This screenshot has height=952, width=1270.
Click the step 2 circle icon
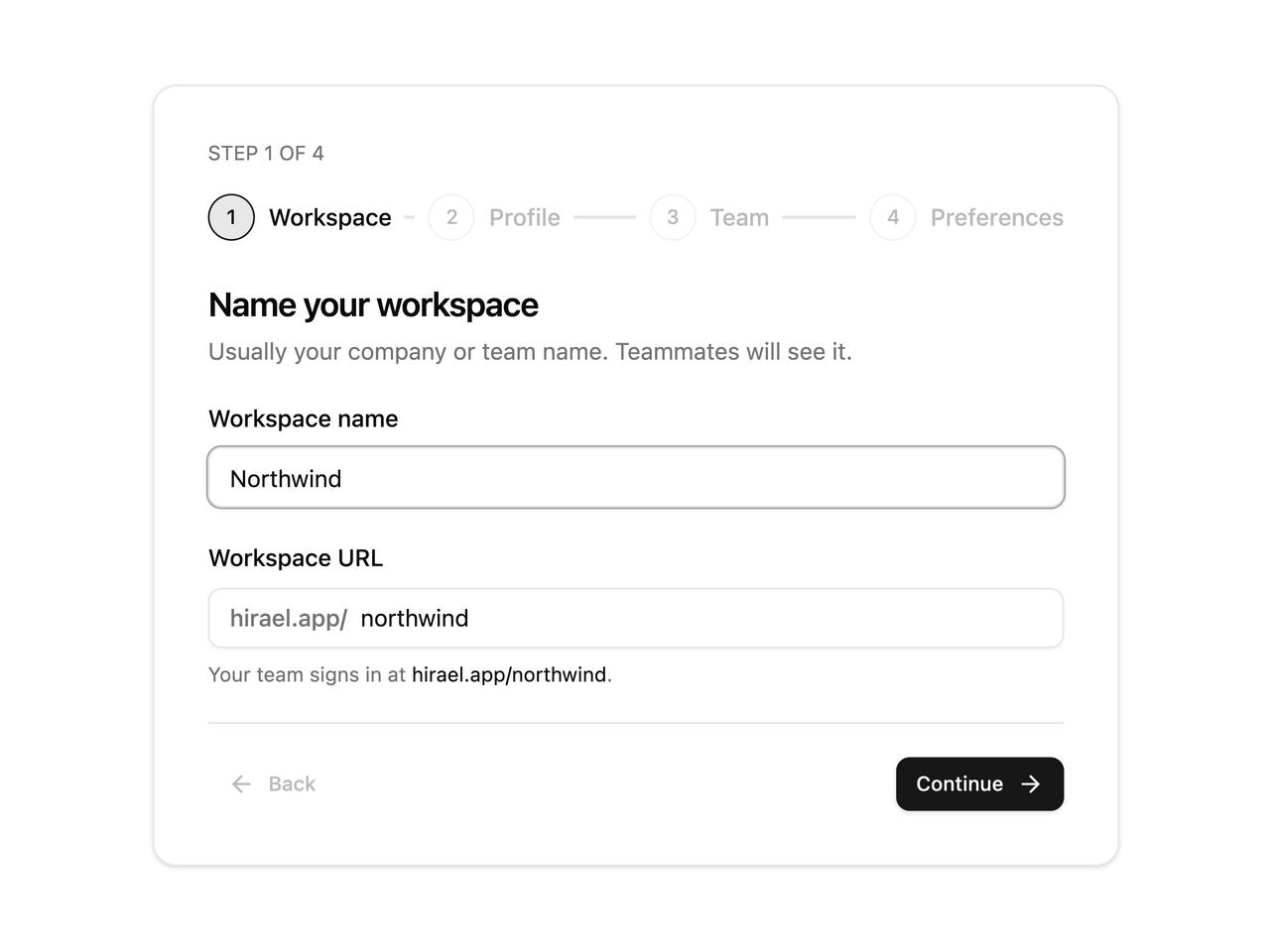tap(451, 217)
